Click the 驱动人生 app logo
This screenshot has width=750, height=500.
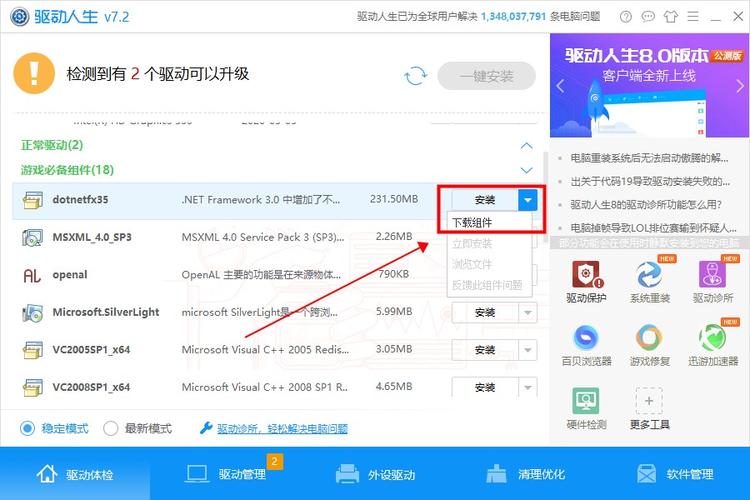point(20,17)
